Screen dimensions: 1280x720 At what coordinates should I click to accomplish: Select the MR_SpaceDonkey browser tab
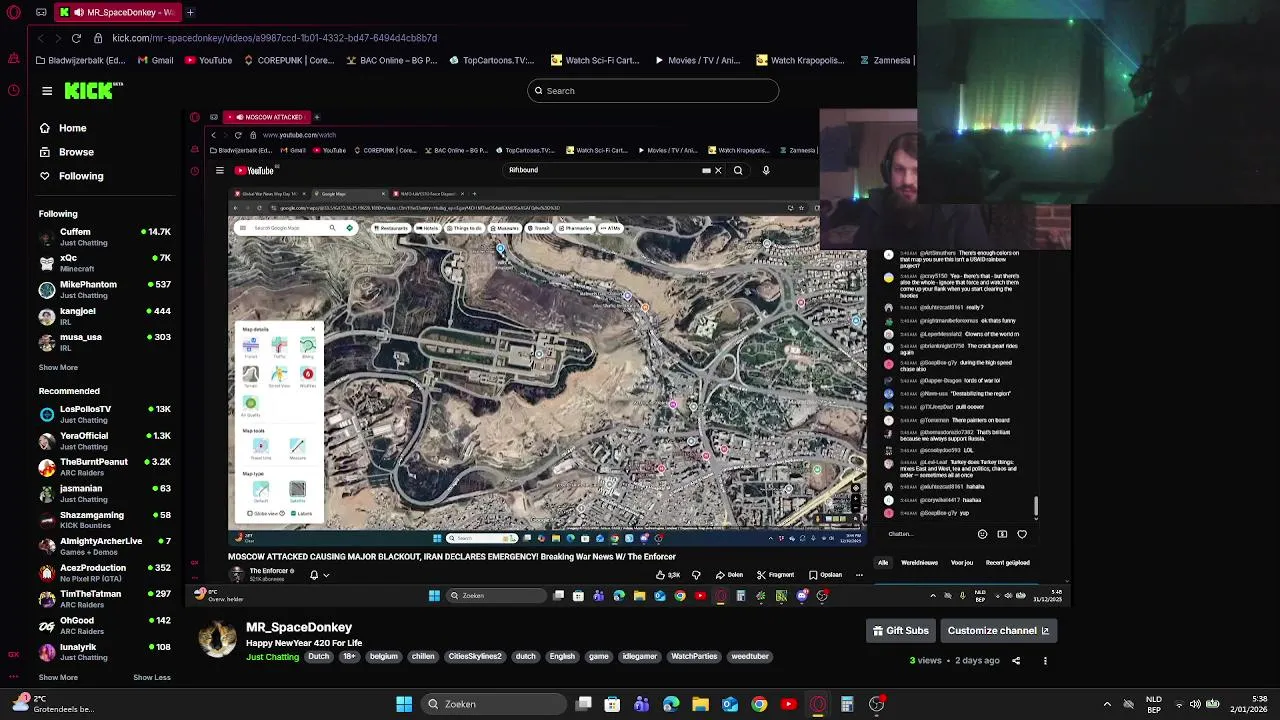coord(118,12)
